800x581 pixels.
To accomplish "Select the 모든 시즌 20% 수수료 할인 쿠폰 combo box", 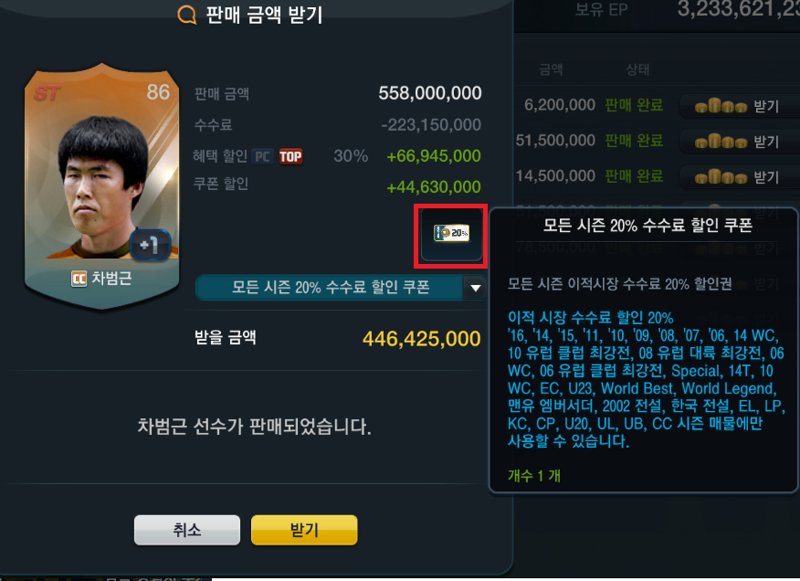I will click(x=340, y=288).
